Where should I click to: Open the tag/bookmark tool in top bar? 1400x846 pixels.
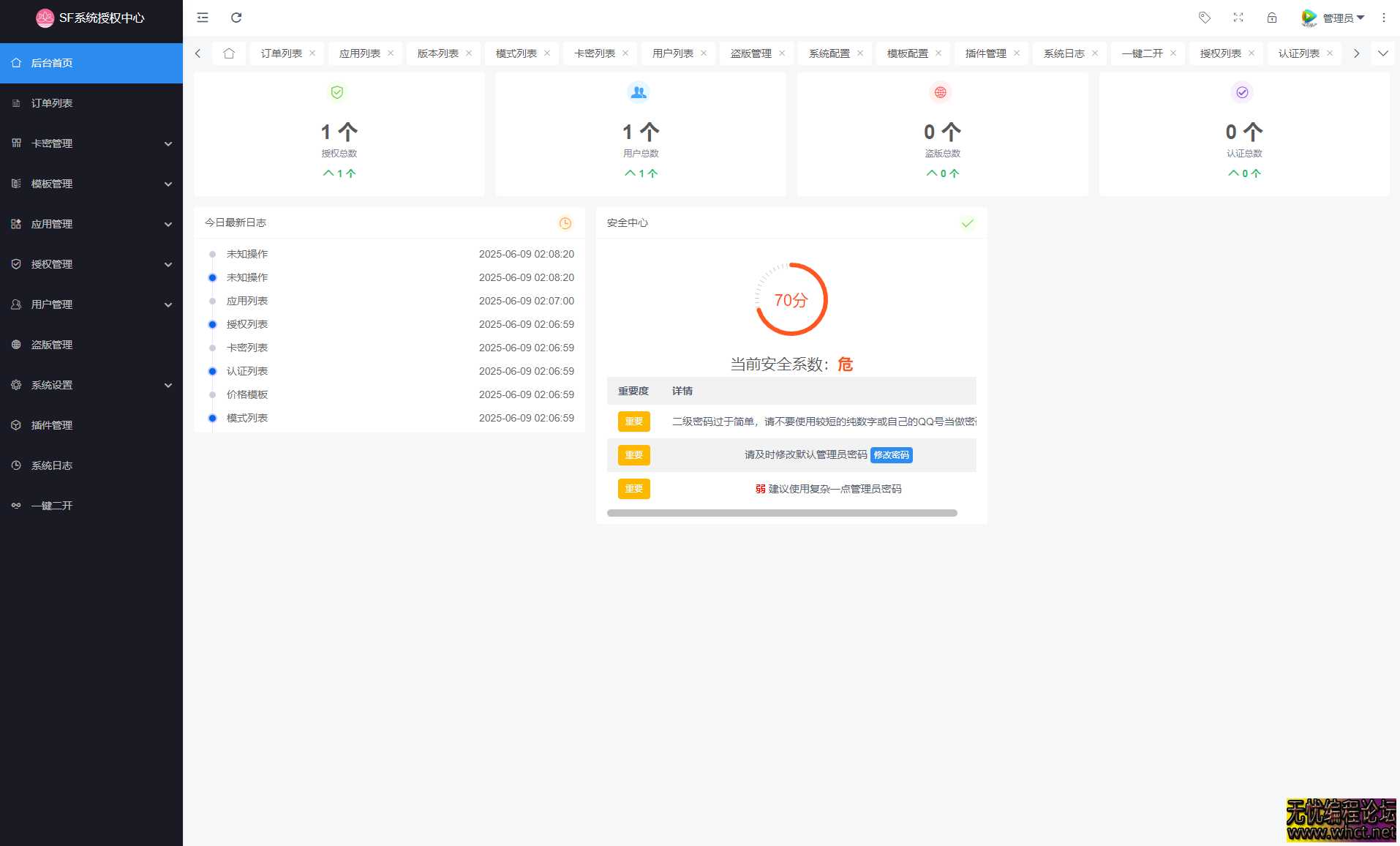[x=1204, y=17]
